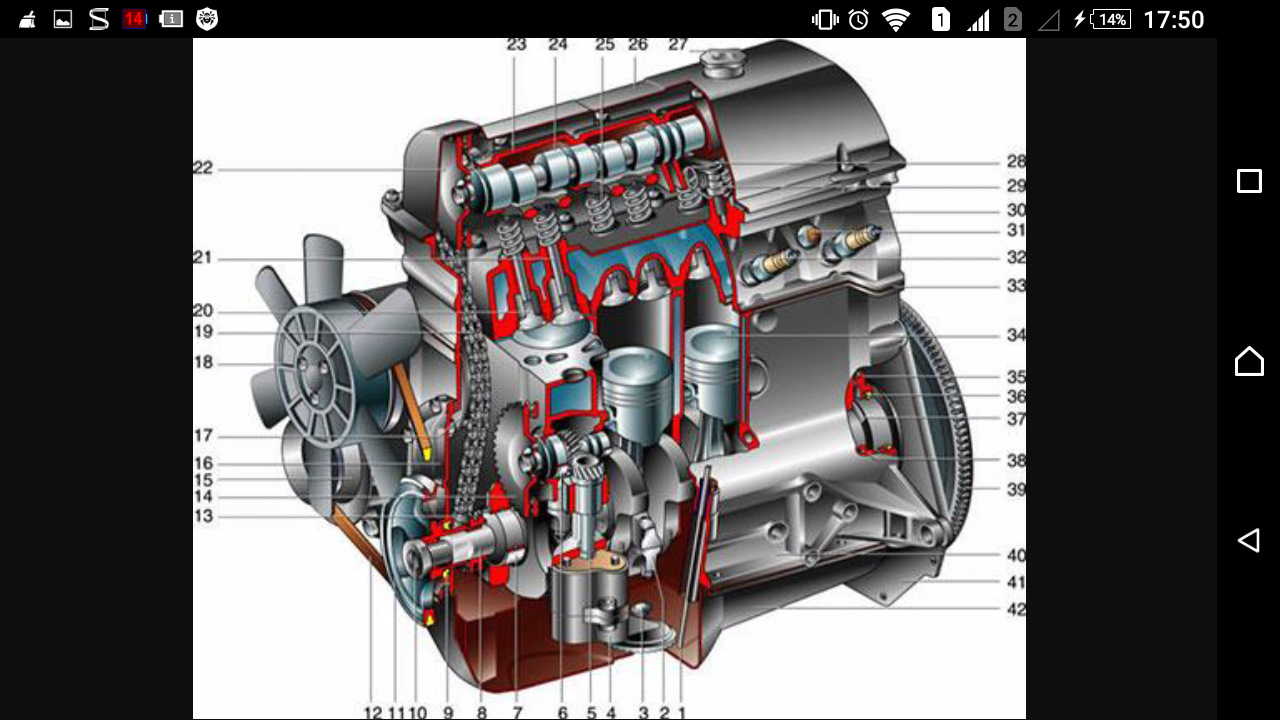Tap callout number 42 on the diagram
The image size is (1280, 720).
(1016, 609)
